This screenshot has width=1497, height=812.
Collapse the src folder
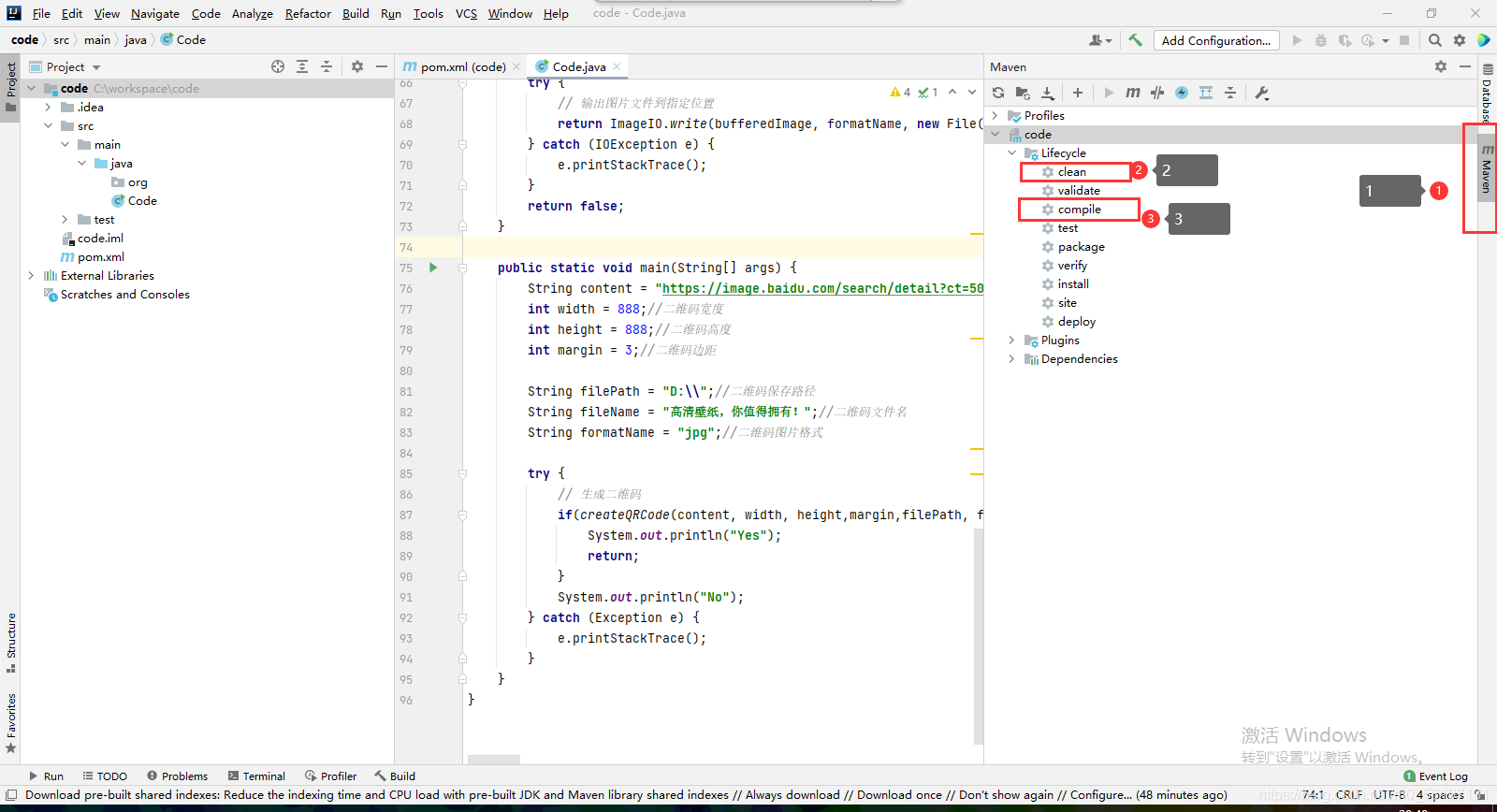pyautogui.click(x=49, y=125)
